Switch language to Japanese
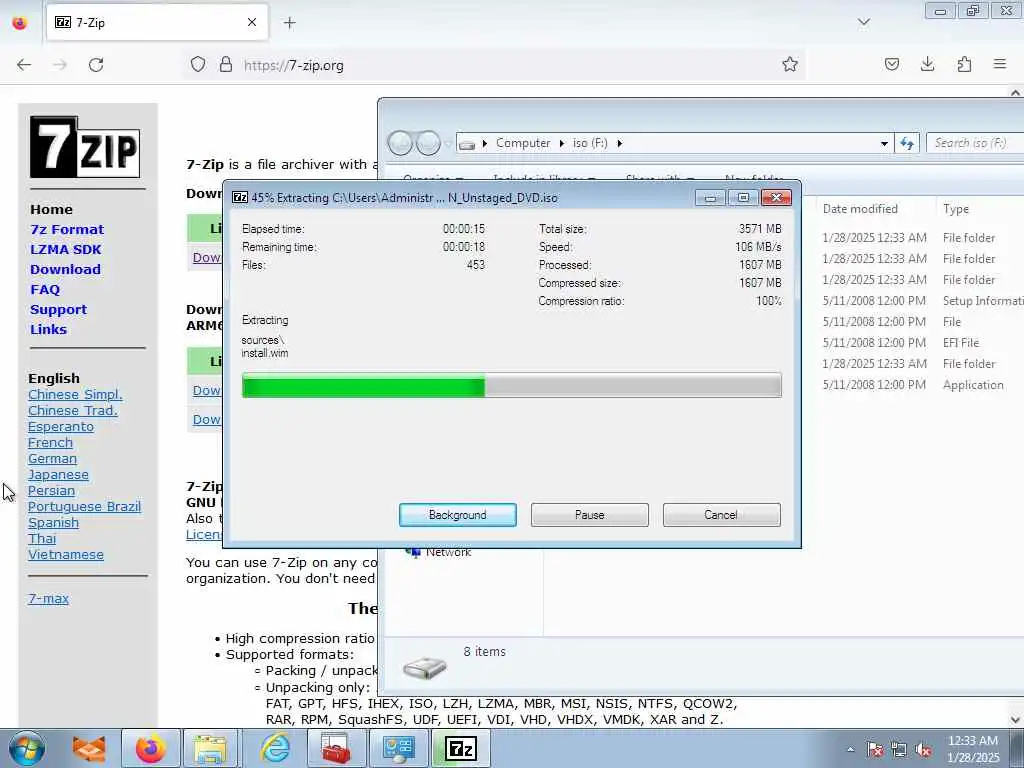The height and width of the screenshot is (768, 1024). (58, 475)
